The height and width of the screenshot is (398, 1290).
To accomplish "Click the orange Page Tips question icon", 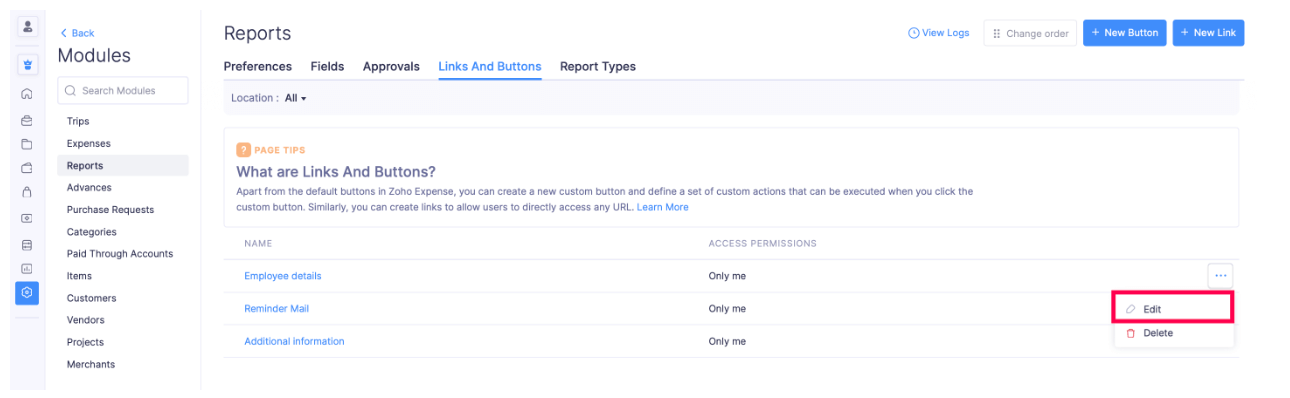I will [x=243, y=150].
